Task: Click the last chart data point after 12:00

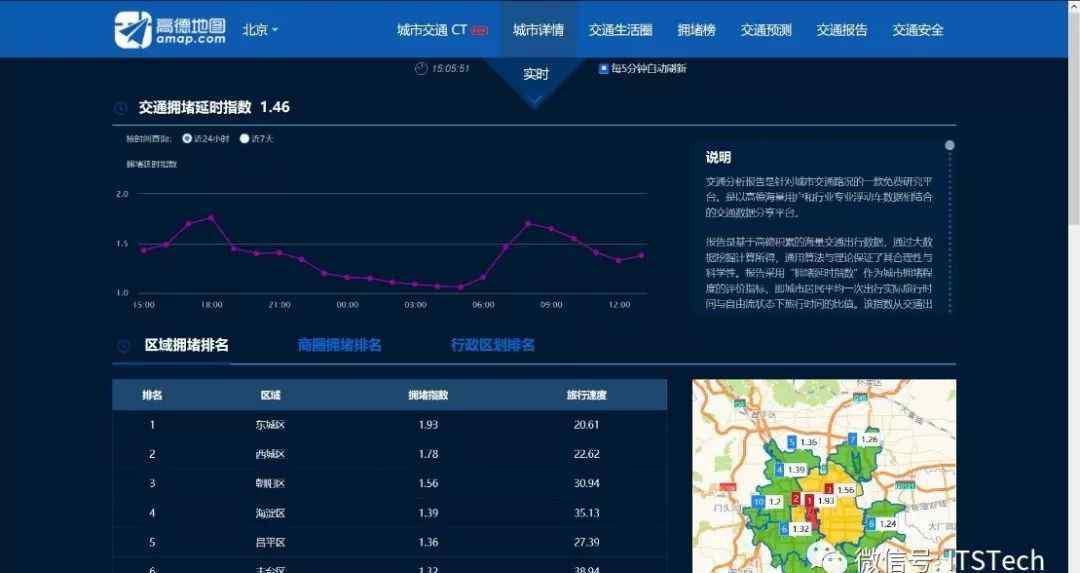Action: coord(641,255)
